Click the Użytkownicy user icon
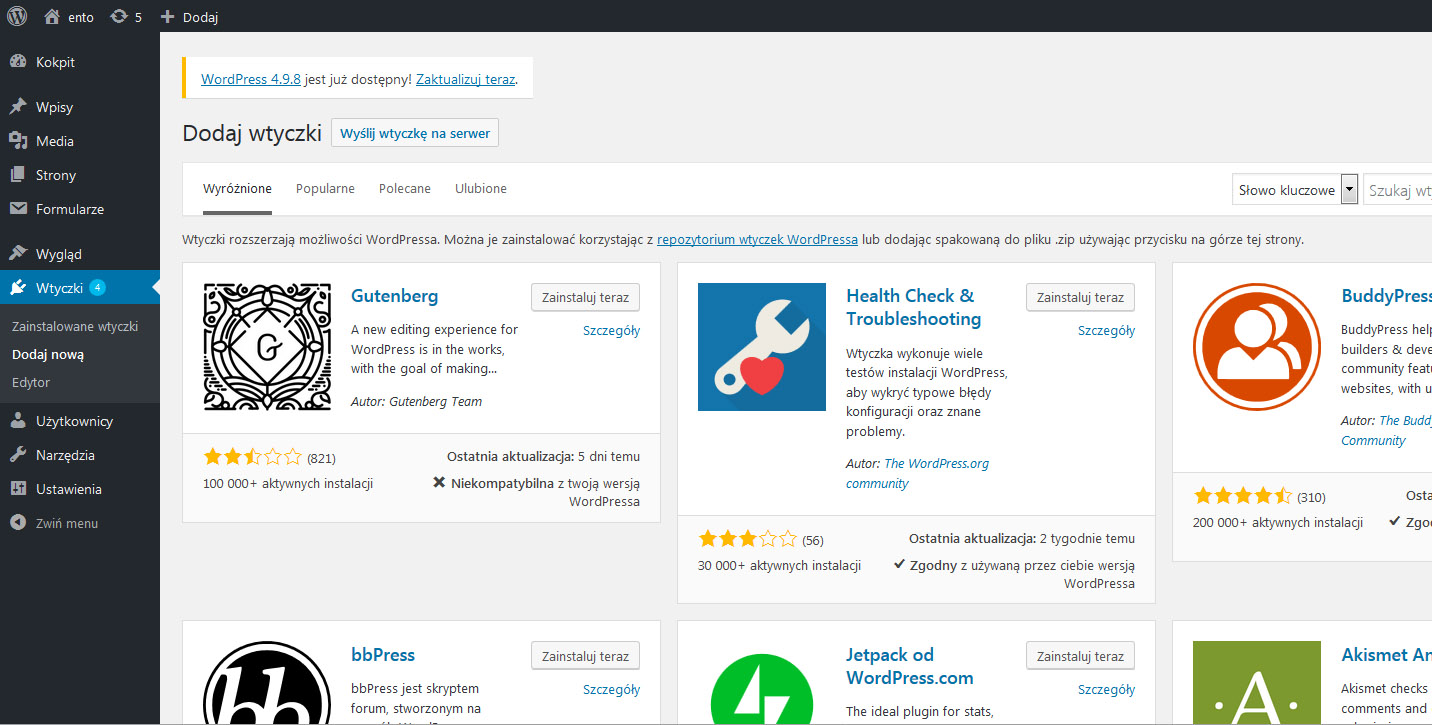1432x725 pixels. click(18, 421)
